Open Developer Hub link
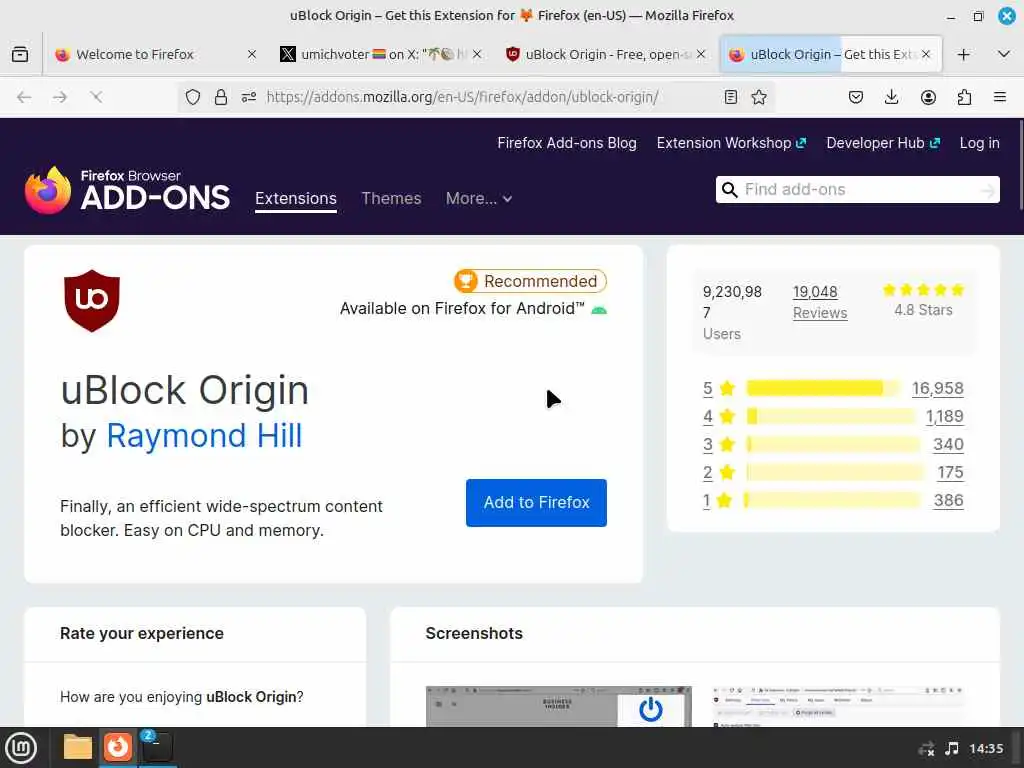 point(883,143)
